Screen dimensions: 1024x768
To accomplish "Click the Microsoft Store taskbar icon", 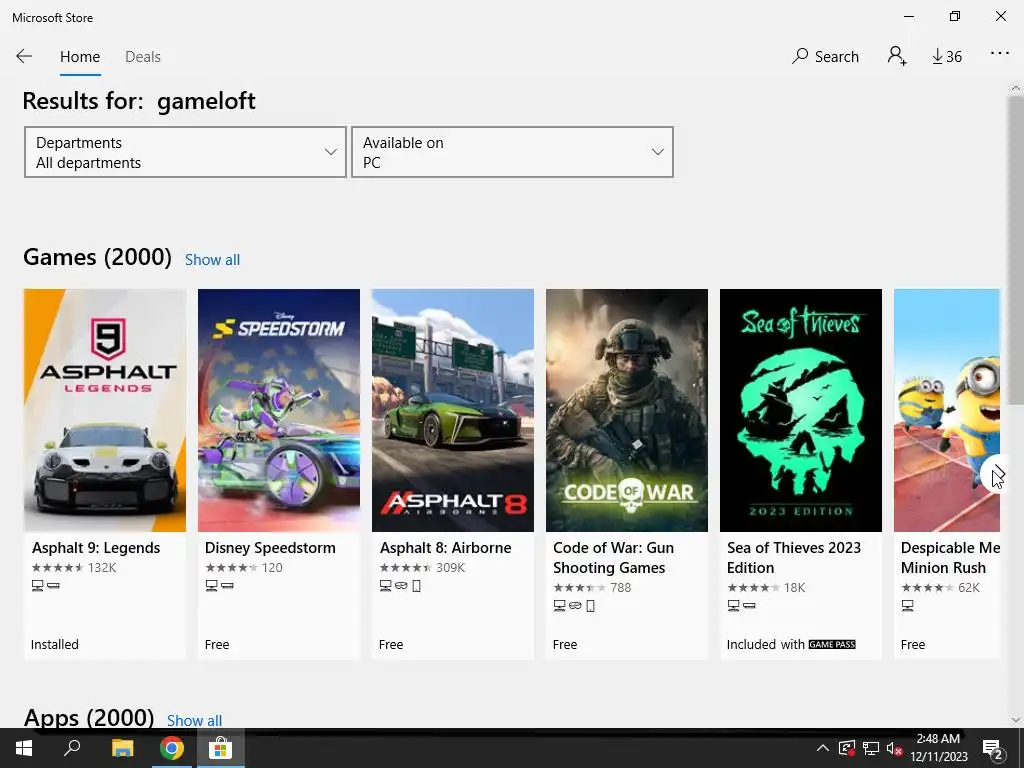I will pos(221,748).
